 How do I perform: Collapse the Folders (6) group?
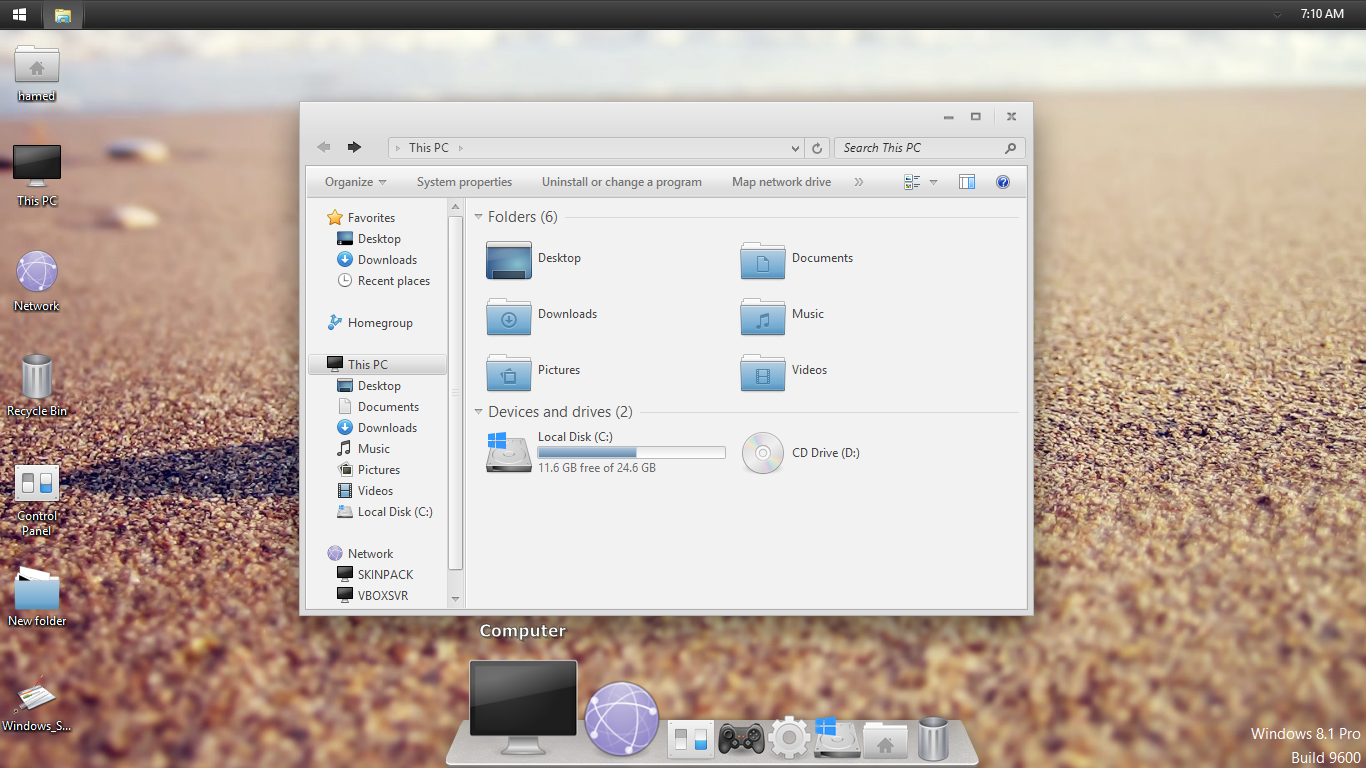pos(478,217)
